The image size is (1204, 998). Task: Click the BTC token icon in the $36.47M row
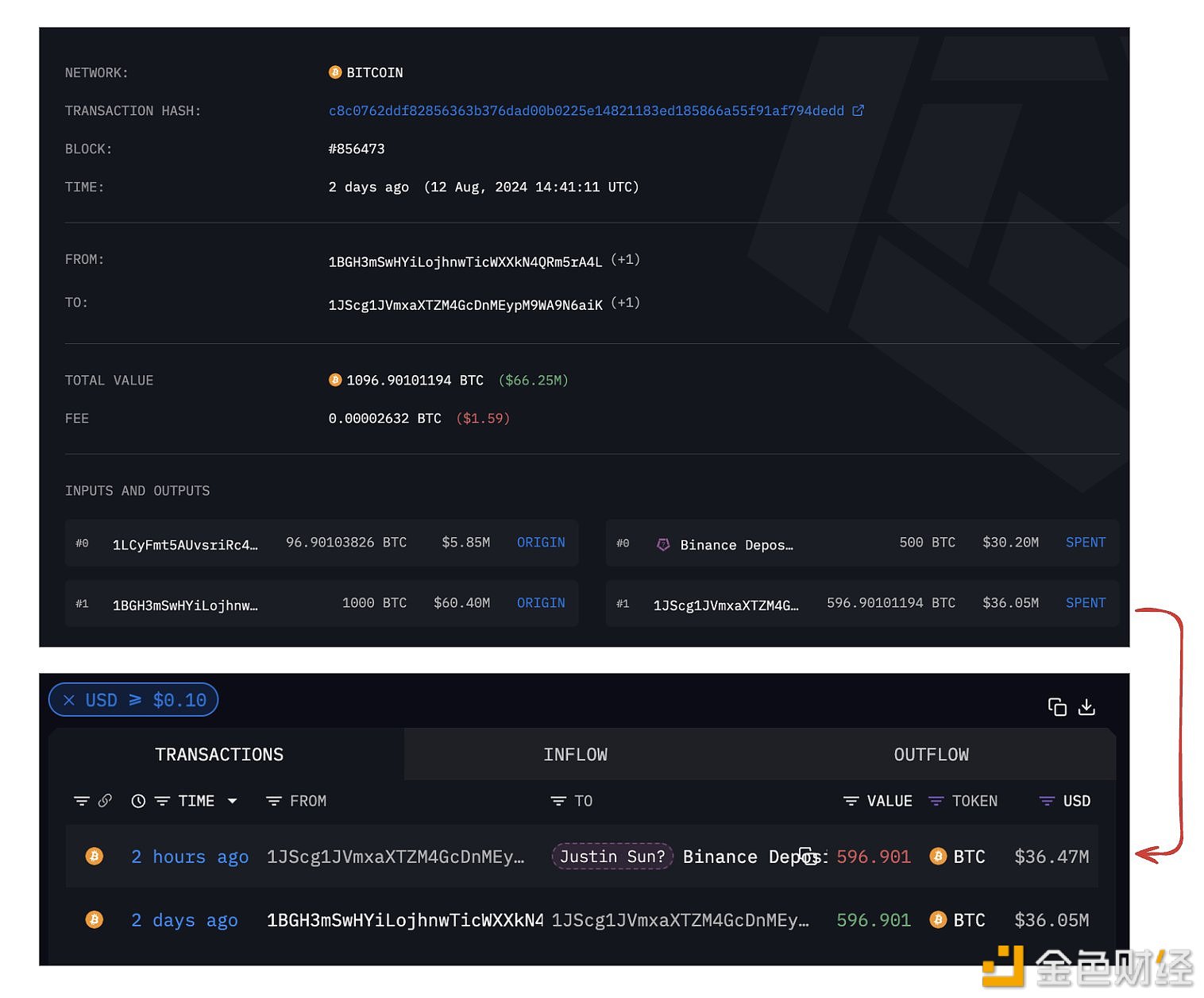pos(938,856)
